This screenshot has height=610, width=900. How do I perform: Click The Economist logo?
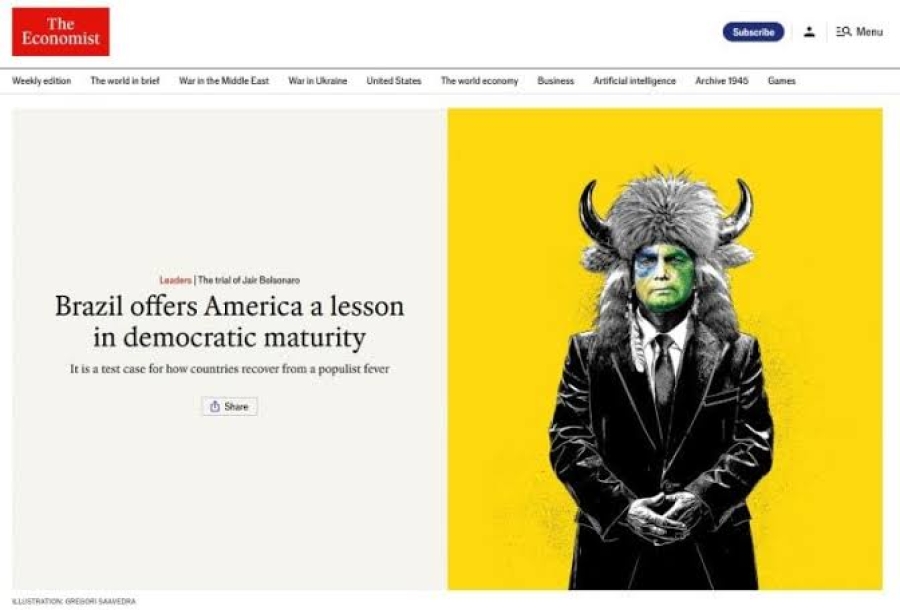(60, 32)
